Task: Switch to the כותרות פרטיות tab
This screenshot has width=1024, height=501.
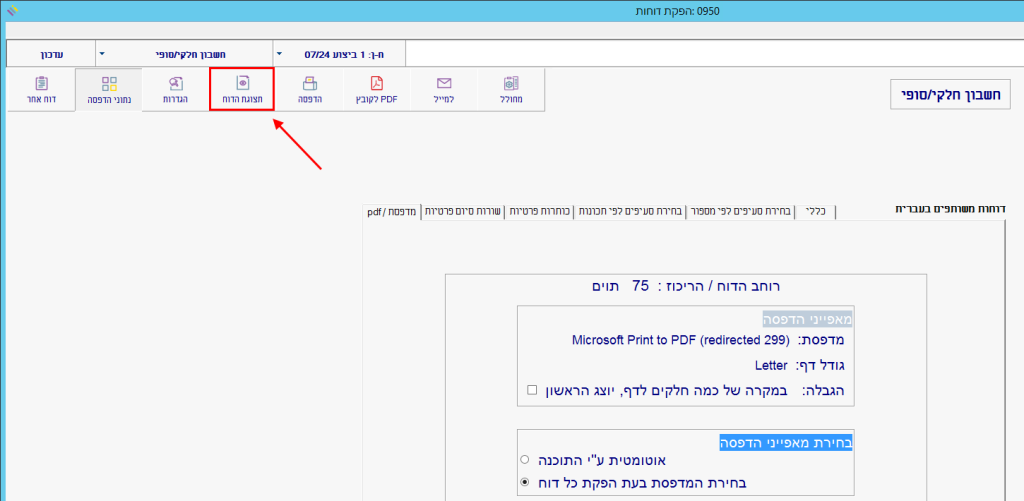Action: pyautogui.click(x=538, y=211)
